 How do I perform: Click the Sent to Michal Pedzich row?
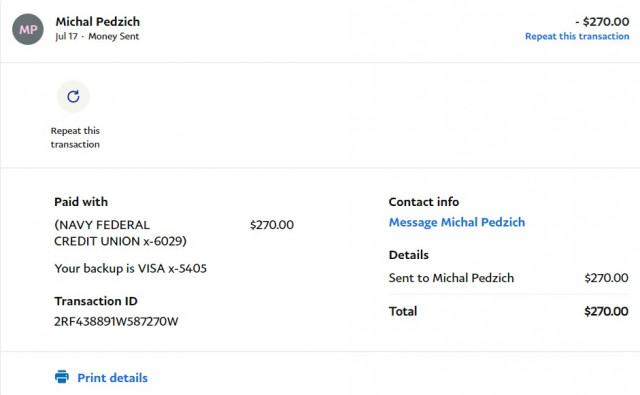click(x=509, y=278)
